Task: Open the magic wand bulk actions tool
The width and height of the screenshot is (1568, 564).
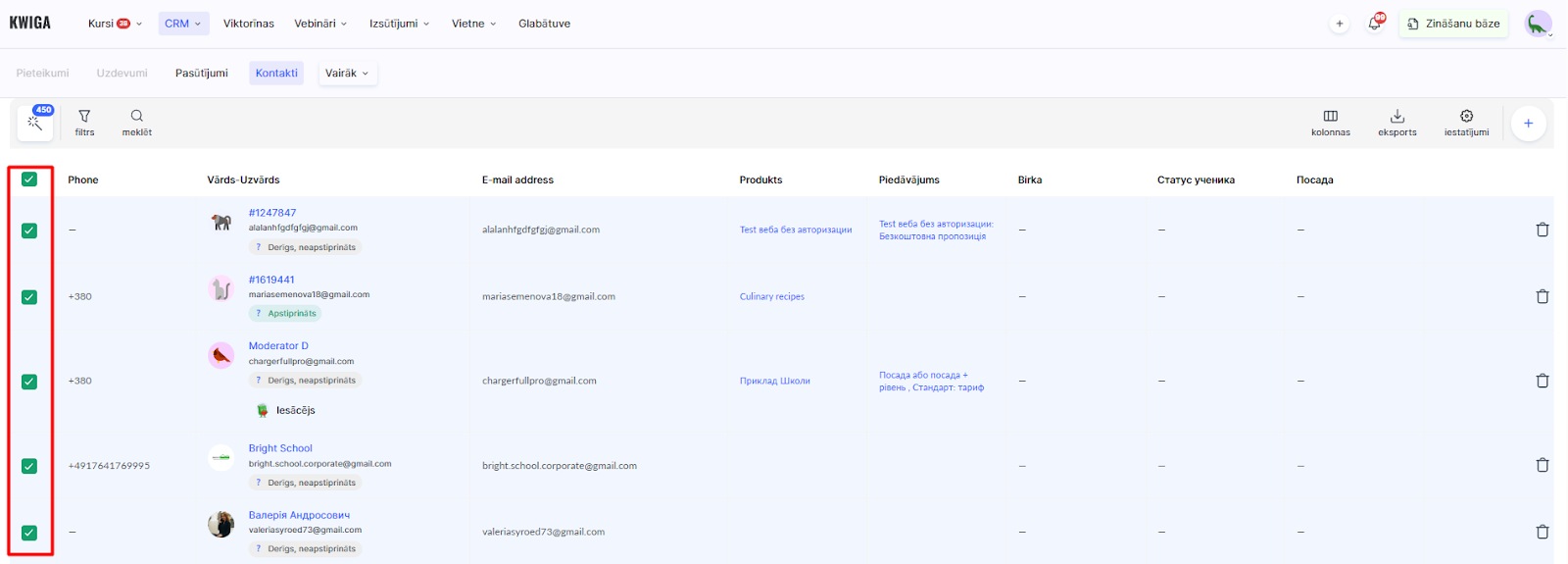Action: (35, 124)
